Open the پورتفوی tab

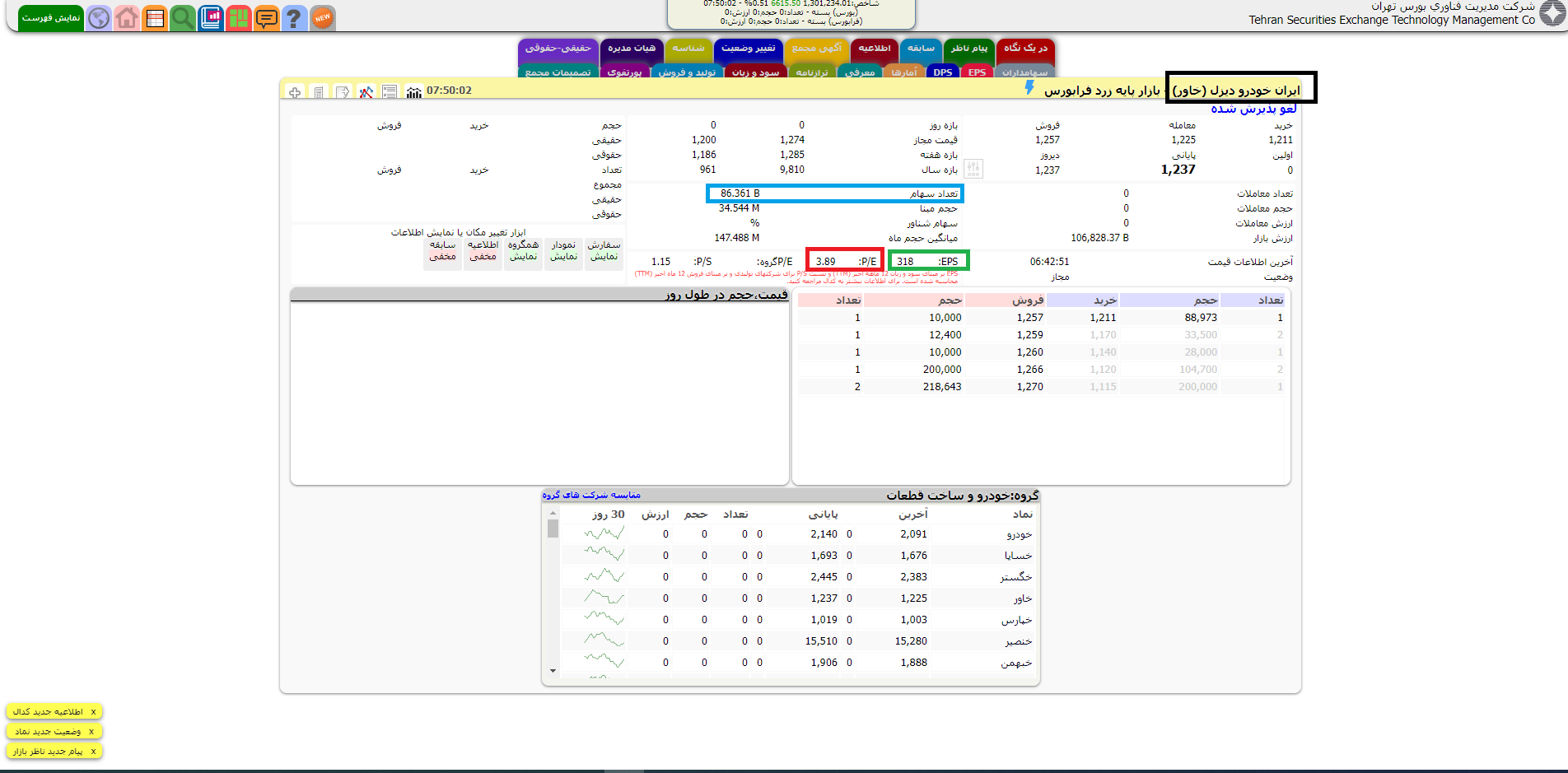click(625, 72)
